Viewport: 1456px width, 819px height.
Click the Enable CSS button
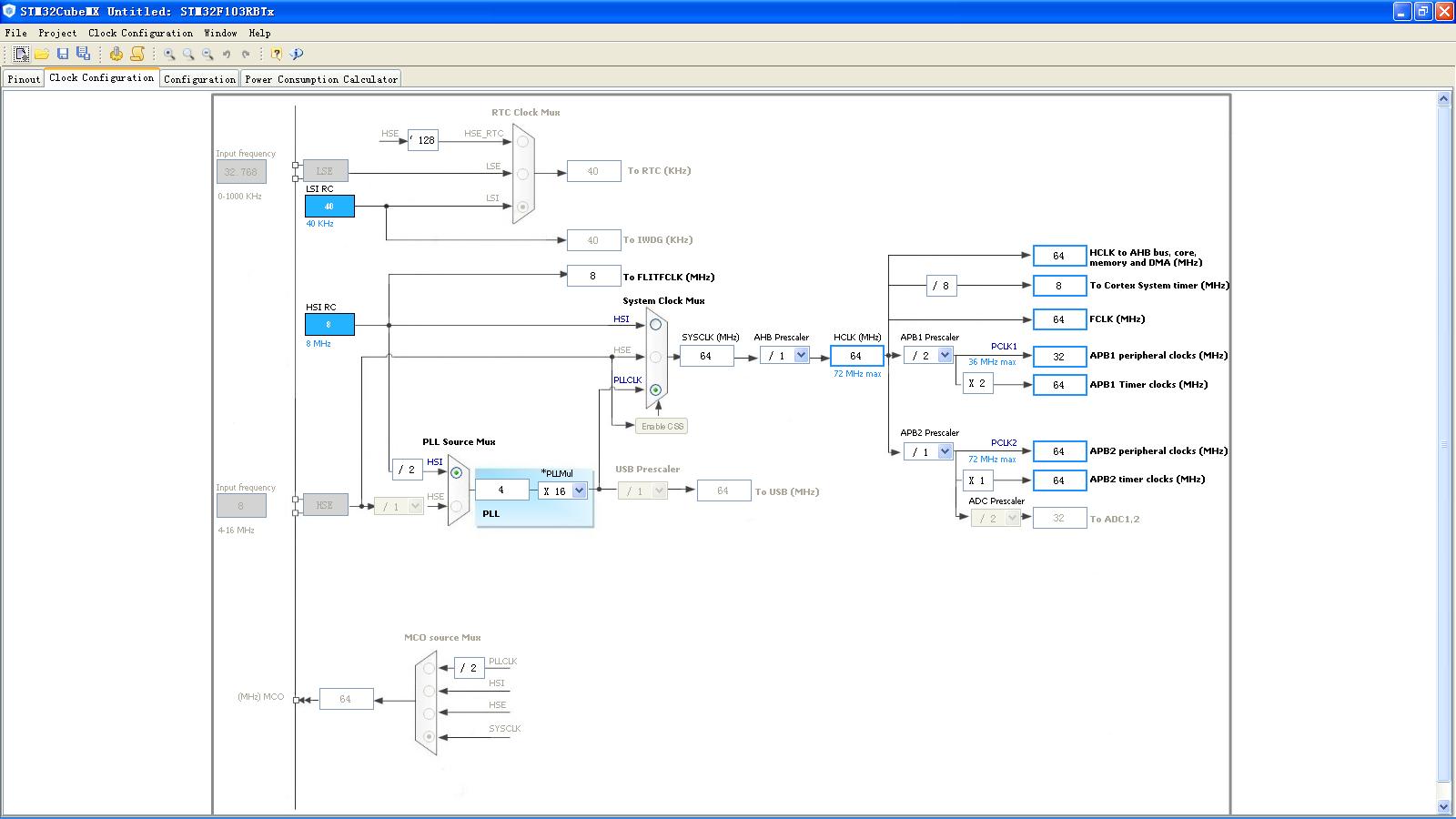[662, 426]
